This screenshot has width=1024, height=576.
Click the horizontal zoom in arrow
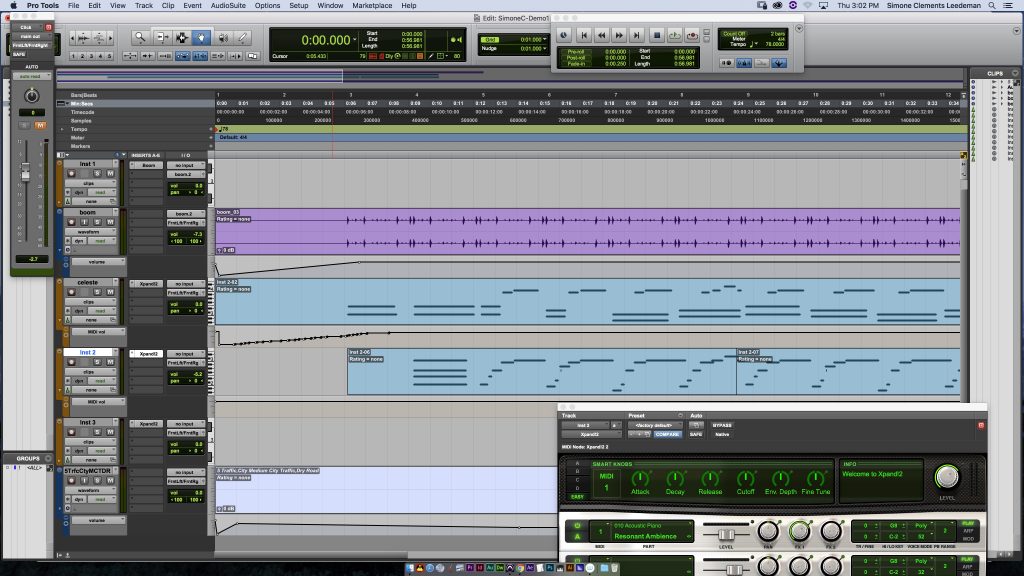(110, 38)
